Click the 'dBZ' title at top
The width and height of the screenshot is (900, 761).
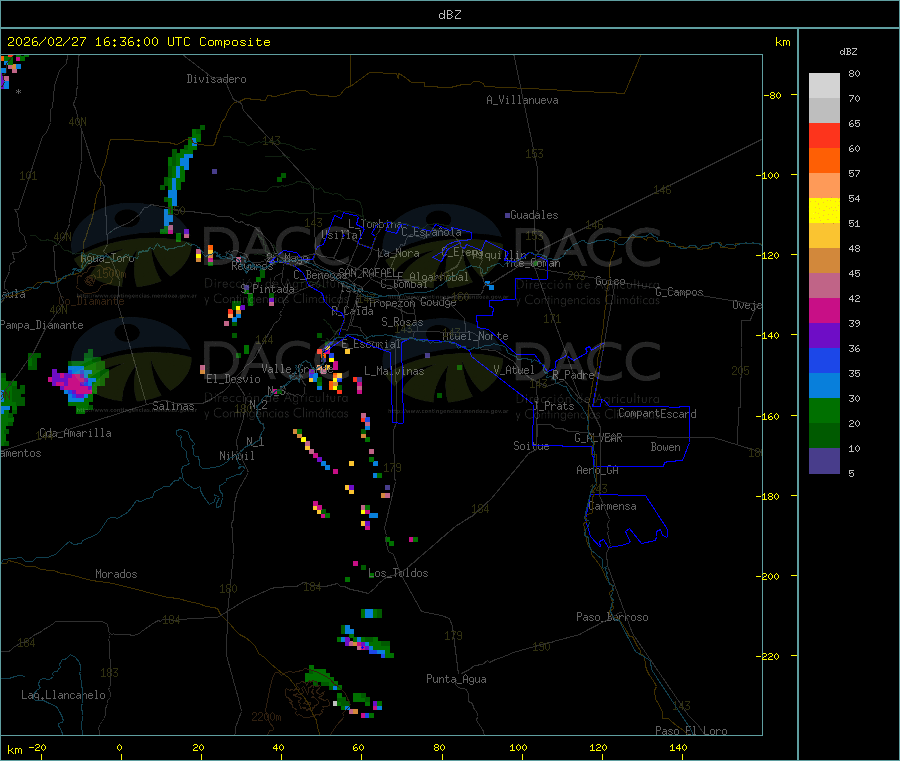point(449,15)
